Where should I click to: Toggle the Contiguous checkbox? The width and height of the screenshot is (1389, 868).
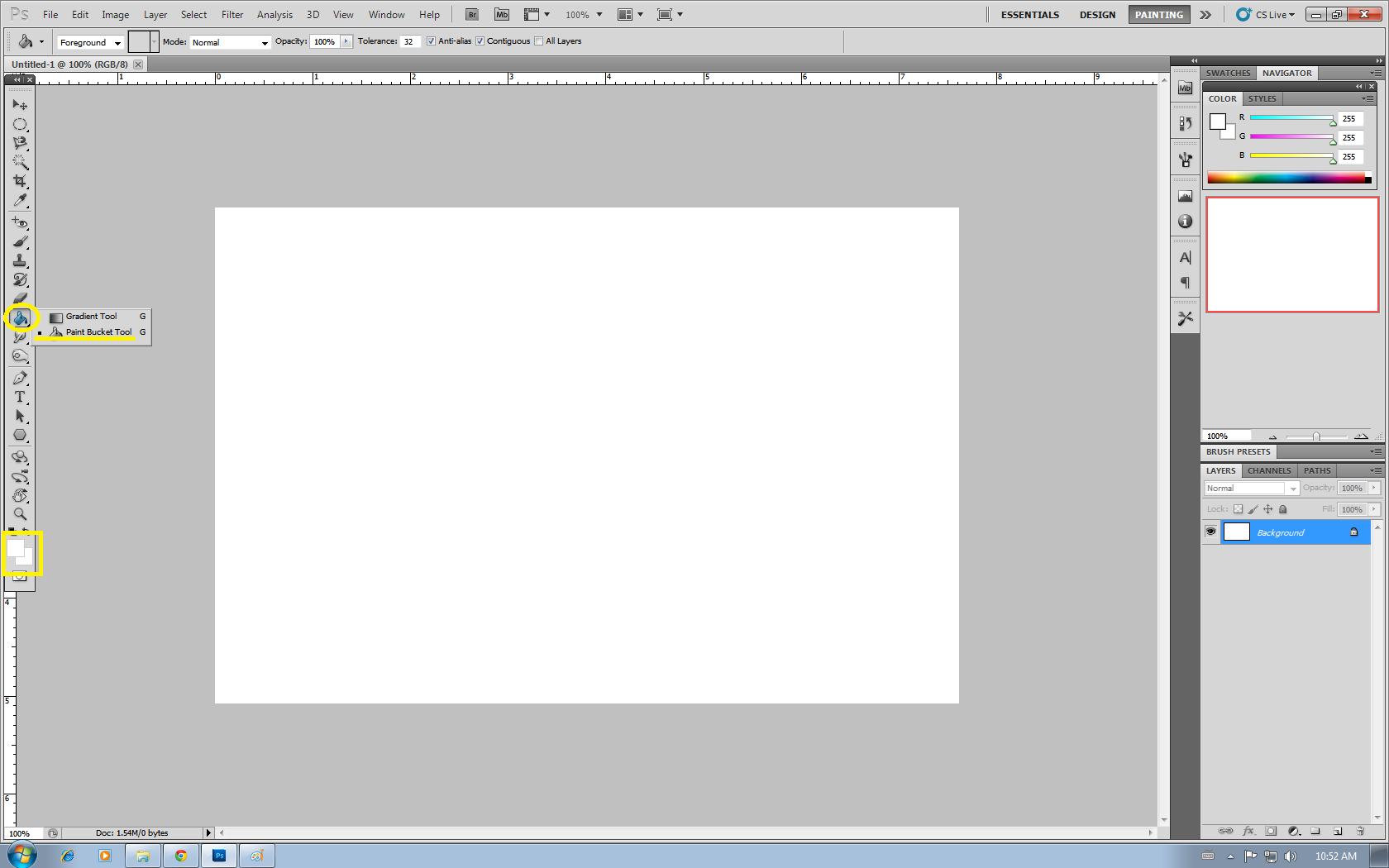[480, 41]
